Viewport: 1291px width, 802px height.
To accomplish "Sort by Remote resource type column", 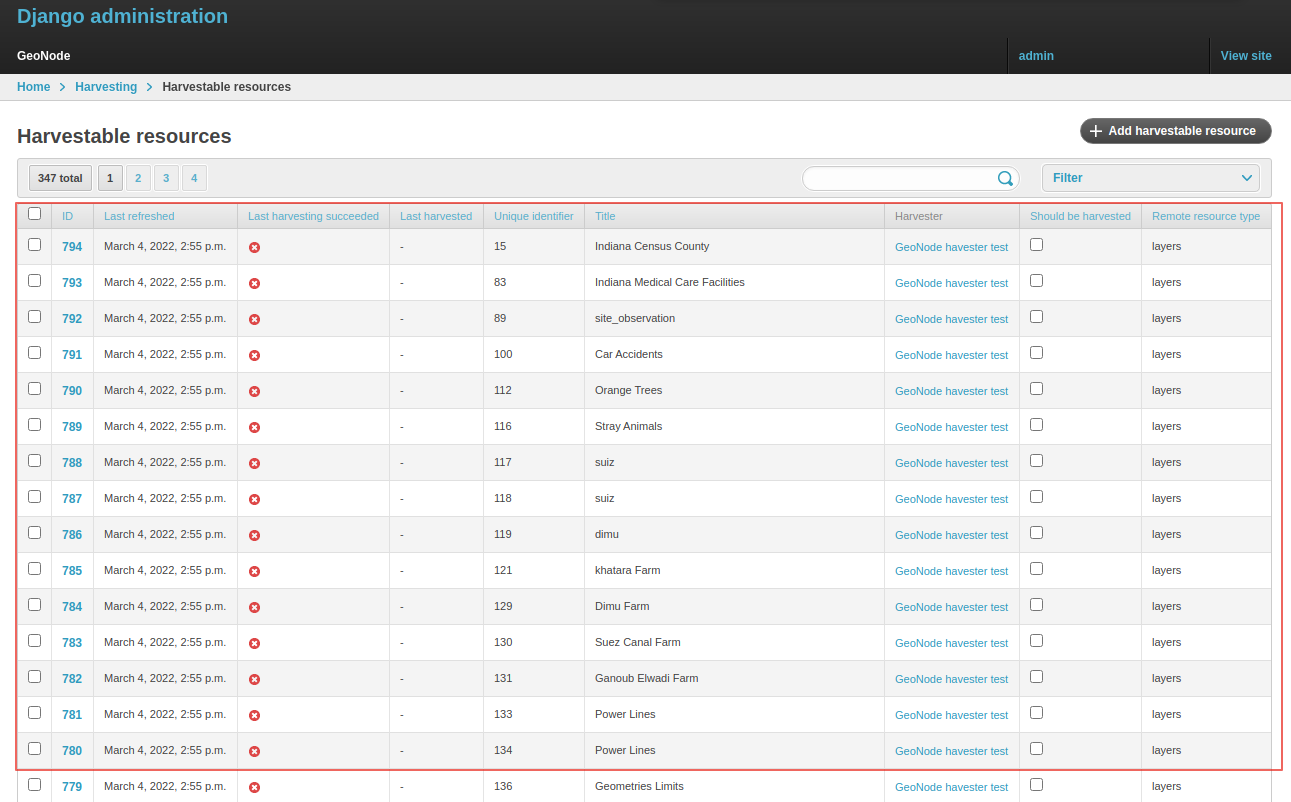I will coord(1206,216).
